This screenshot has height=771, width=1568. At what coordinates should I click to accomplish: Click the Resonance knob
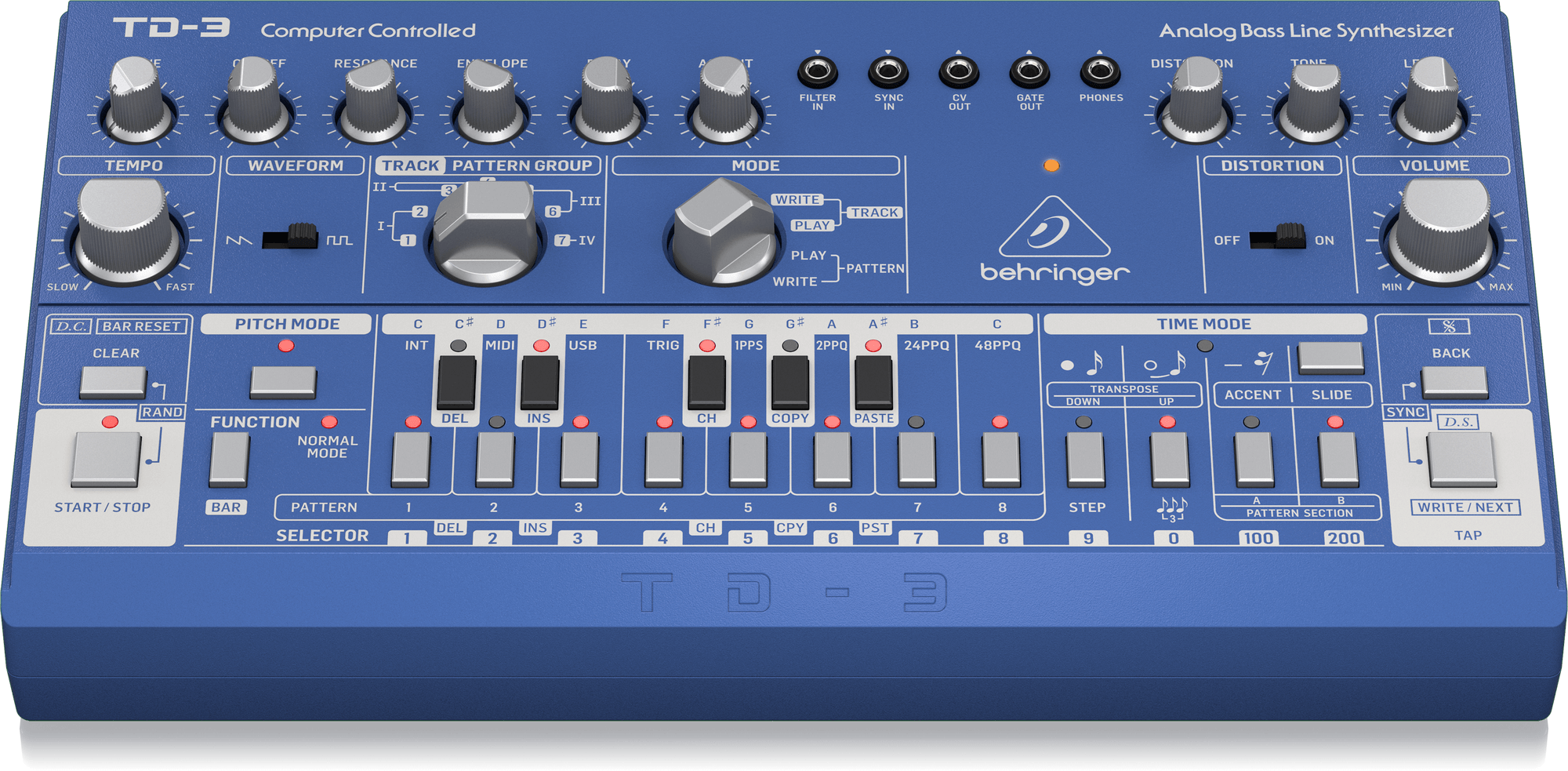click(370, 102)
